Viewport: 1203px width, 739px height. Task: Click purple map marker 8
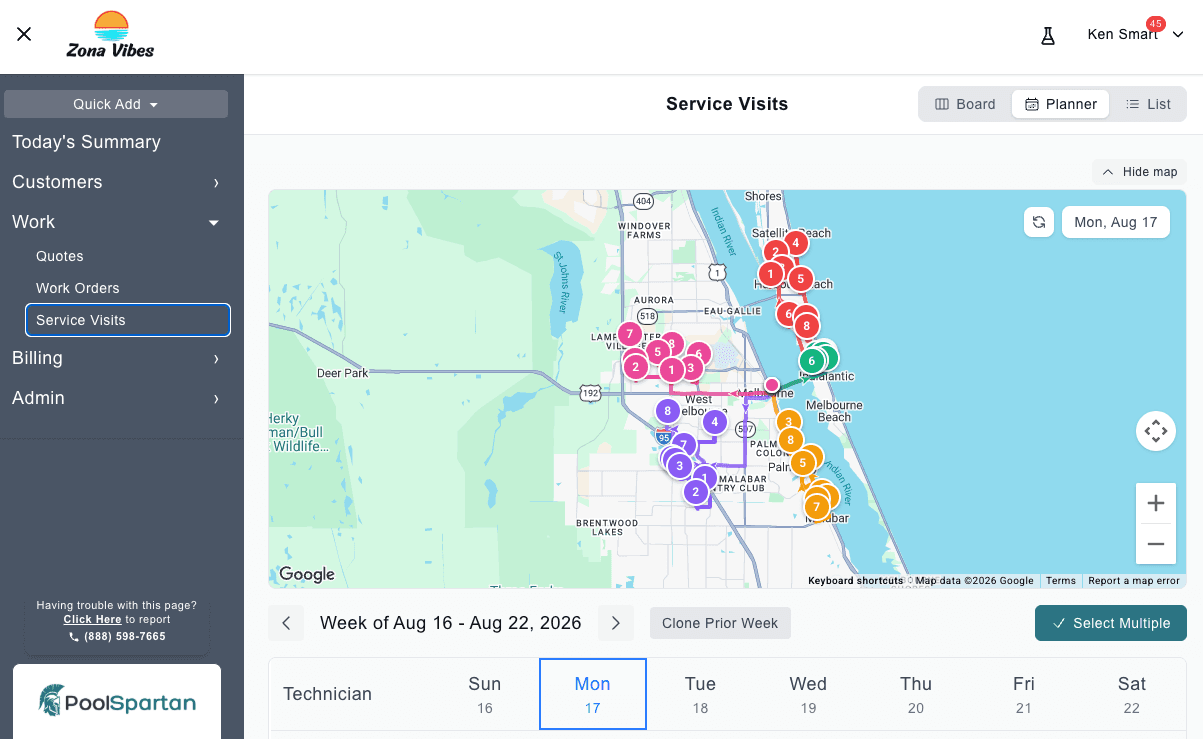pyautogui.click(x=667, y=410)
